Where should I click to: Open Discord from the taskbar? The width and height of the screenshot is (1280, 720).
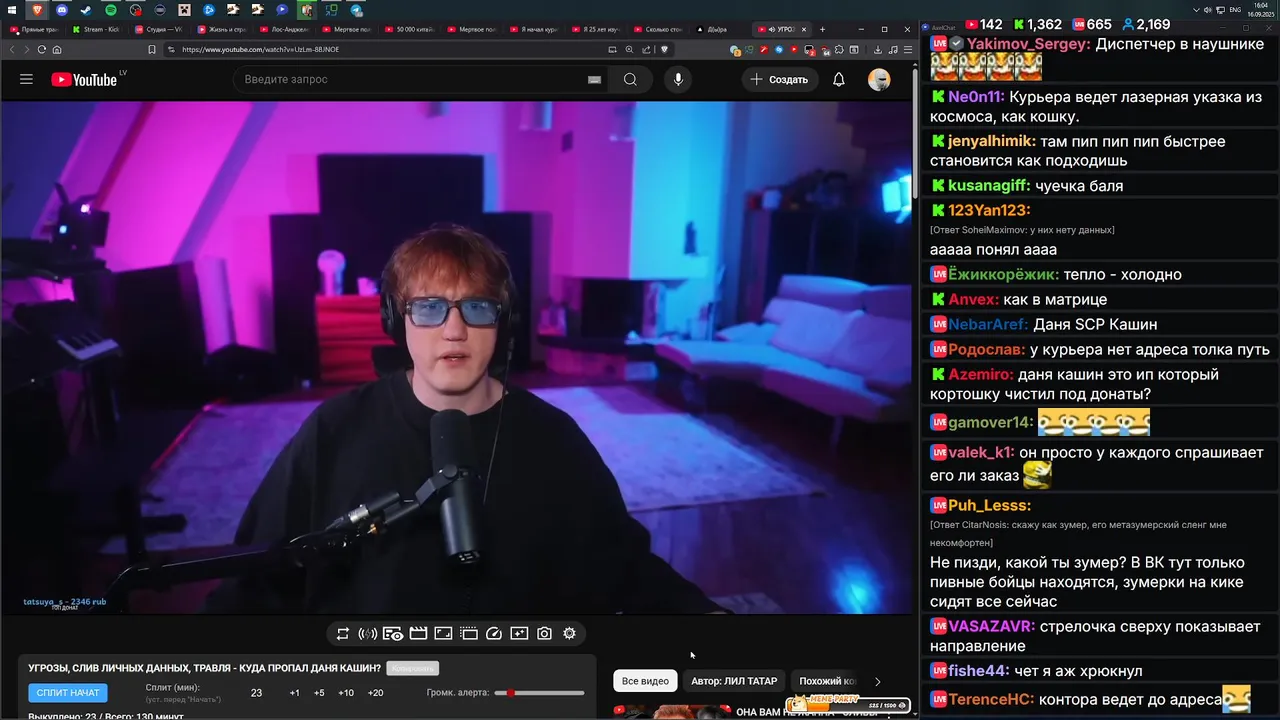coord(62,10)
